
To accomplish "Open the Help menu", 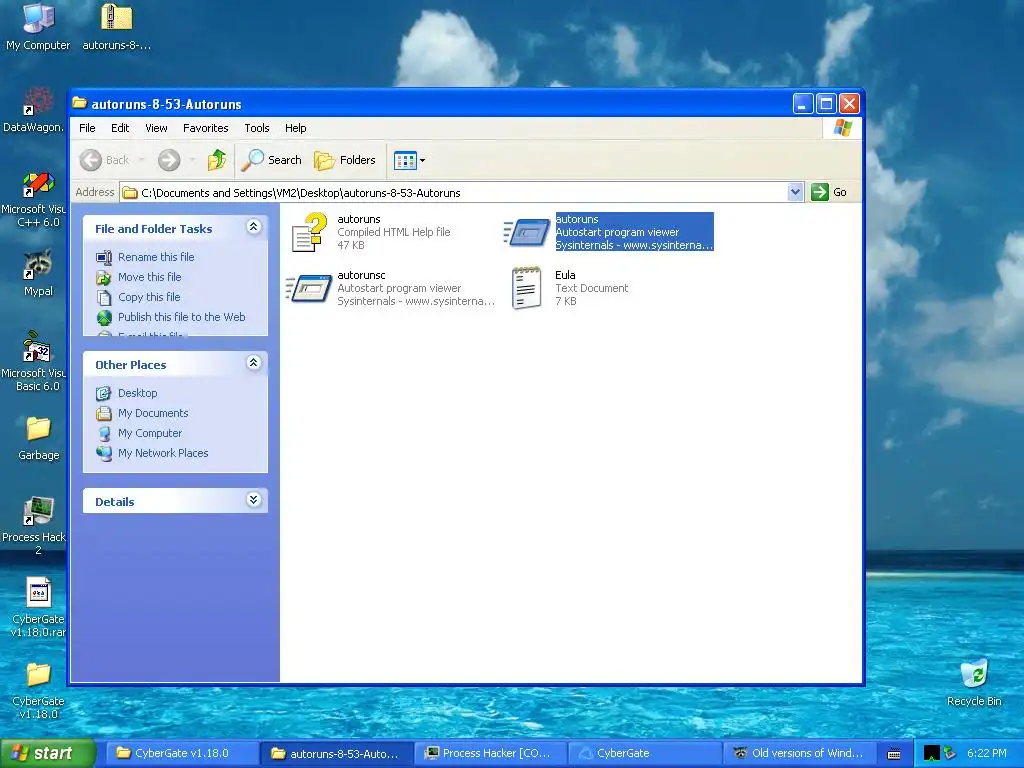I will click(295, 128).
